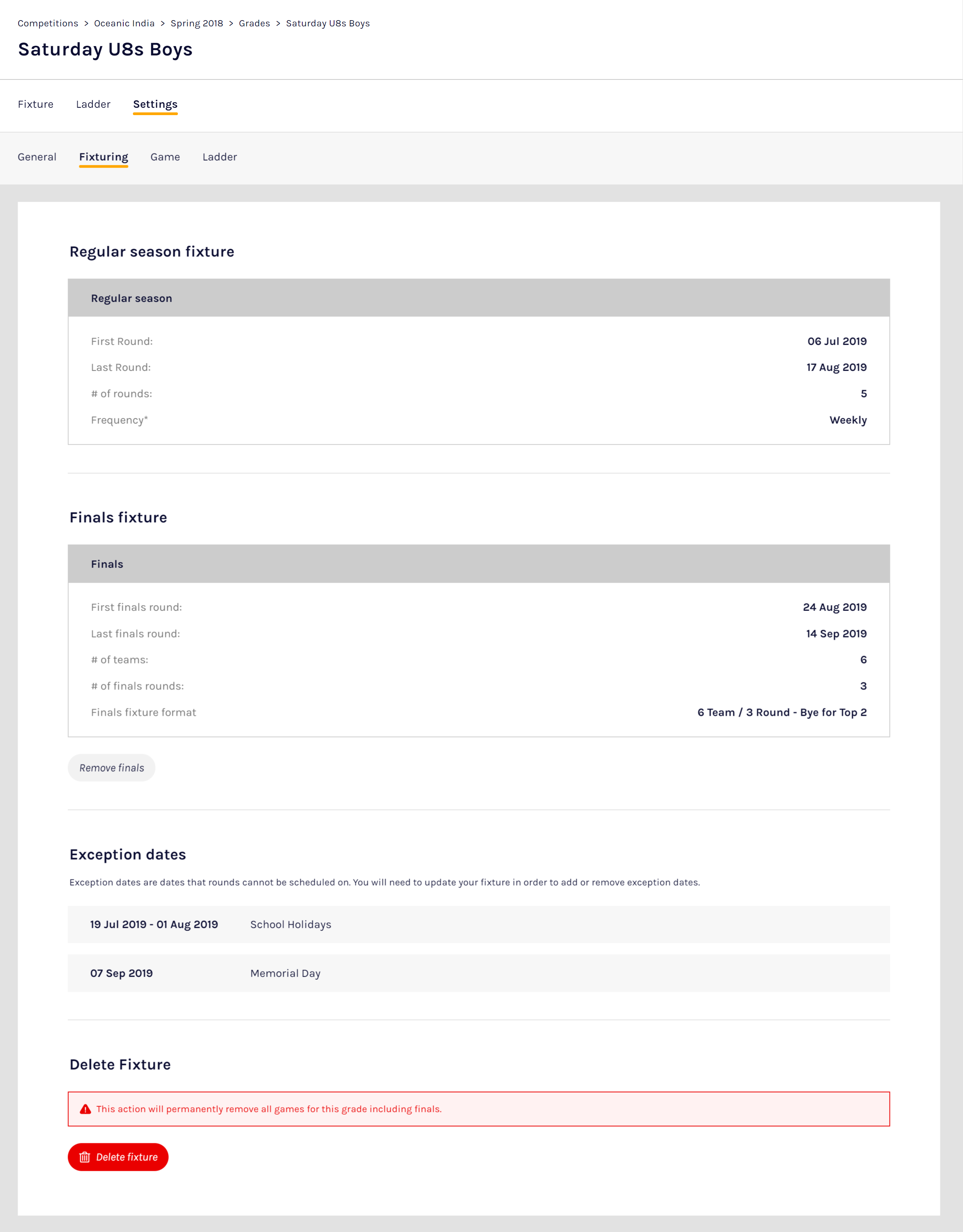Select the Fixturing sub-tab
The width and height of the screenshot is (963, 1232).
[x=104, y=157]
